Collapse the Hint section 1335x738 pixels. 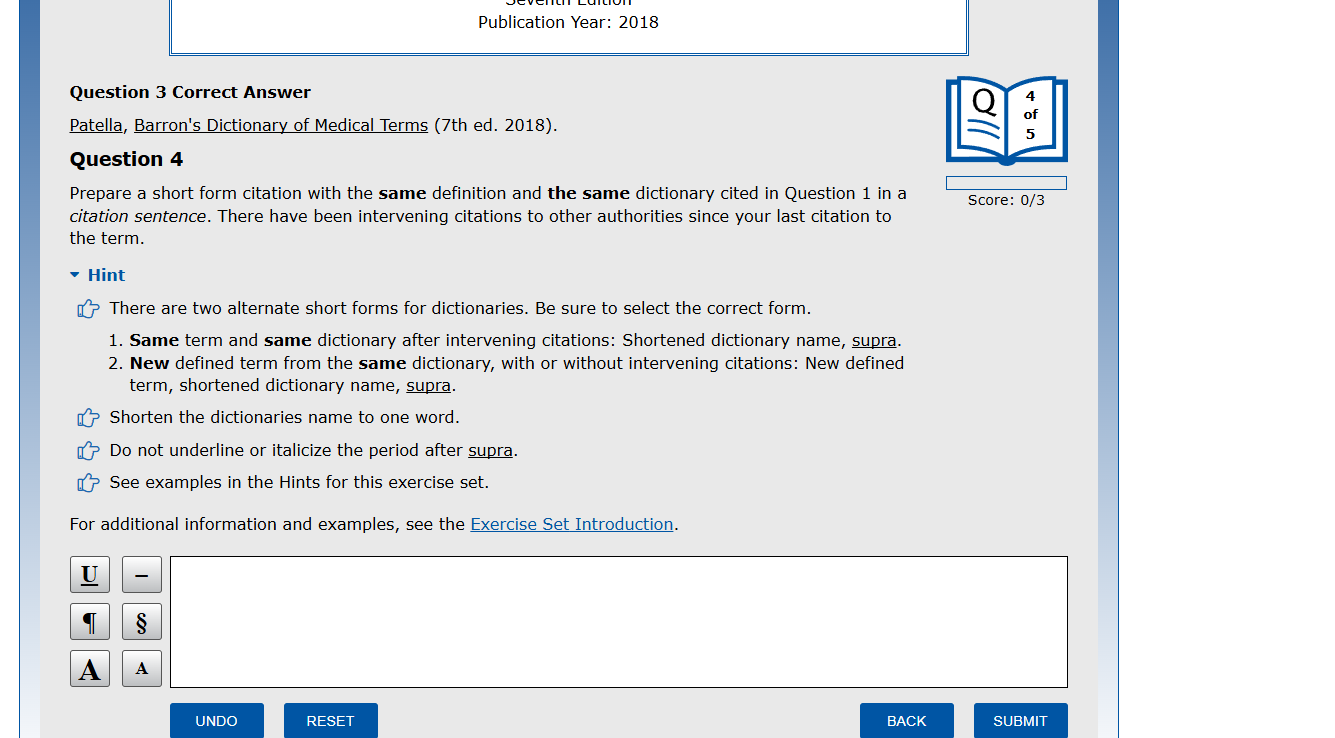tap(97, 274)
